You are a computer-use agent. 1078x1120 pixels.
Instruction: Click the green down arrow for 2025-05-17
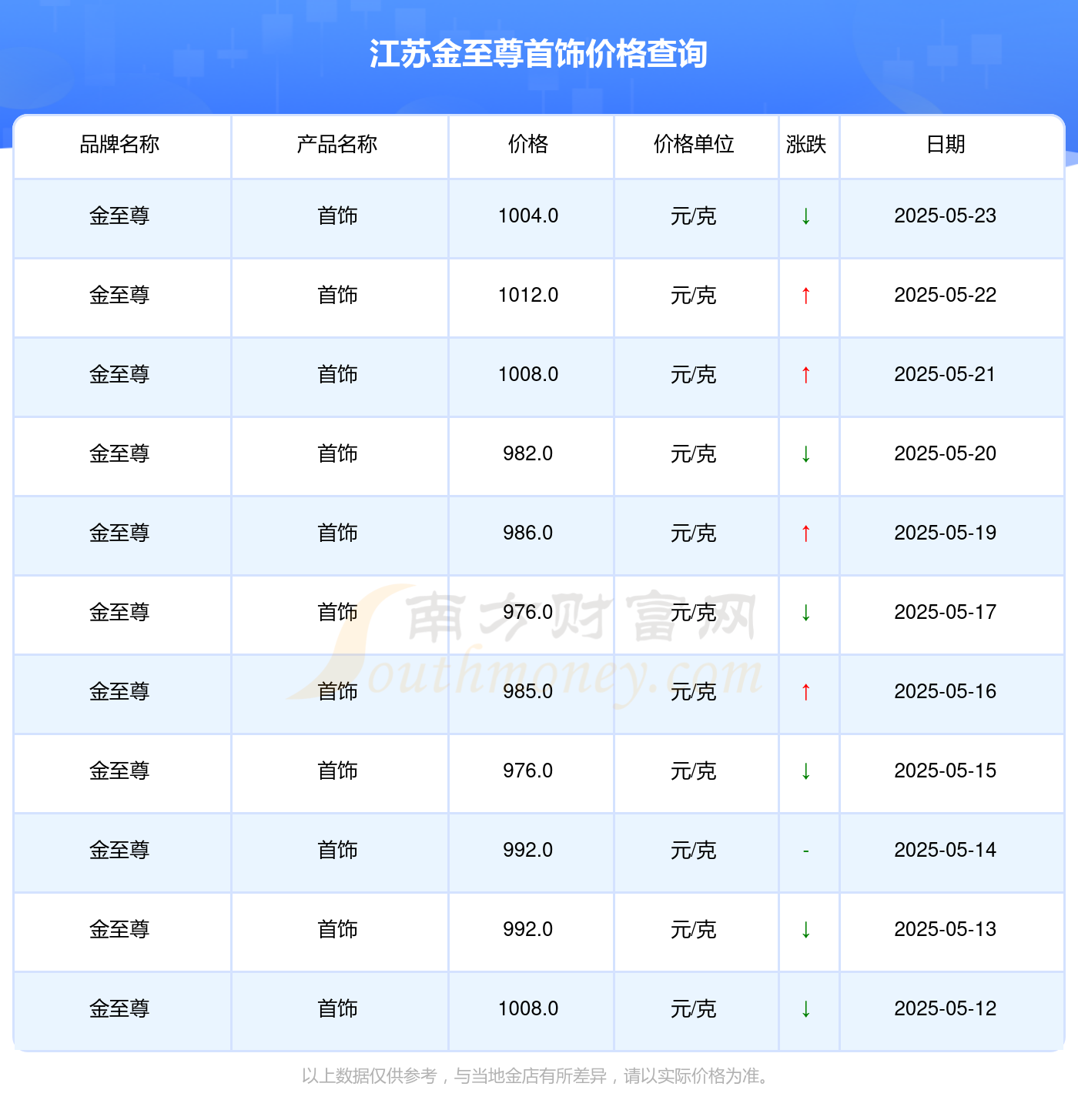tap(805, 613)
